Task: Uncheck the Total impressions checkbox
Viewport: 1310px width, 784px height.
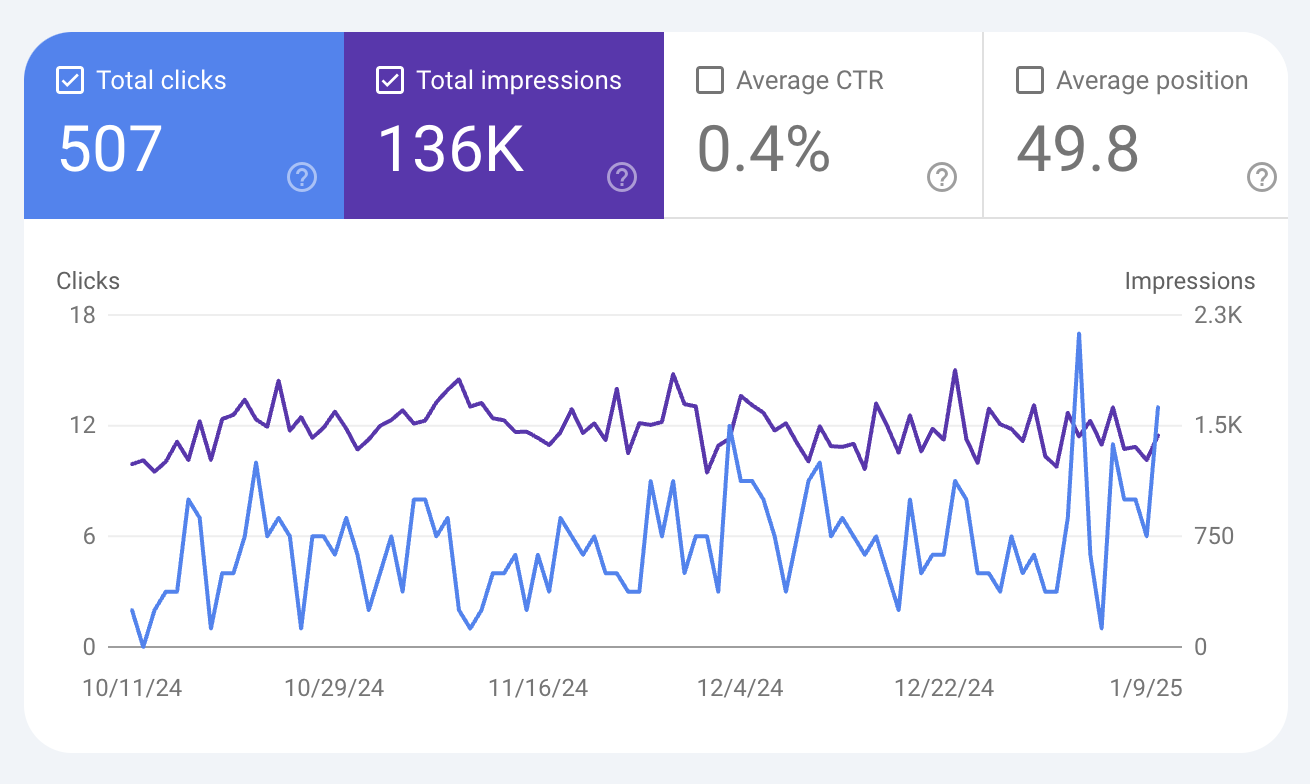Action: 390,80
